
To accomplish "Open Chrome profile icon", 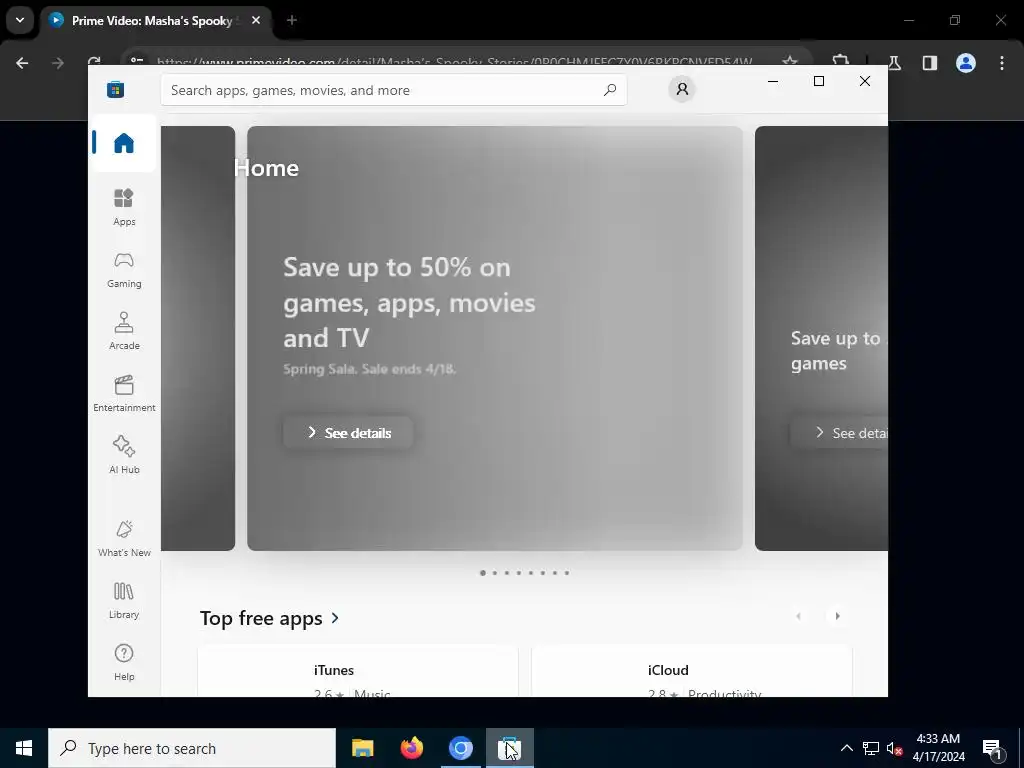I will point(966,63).
